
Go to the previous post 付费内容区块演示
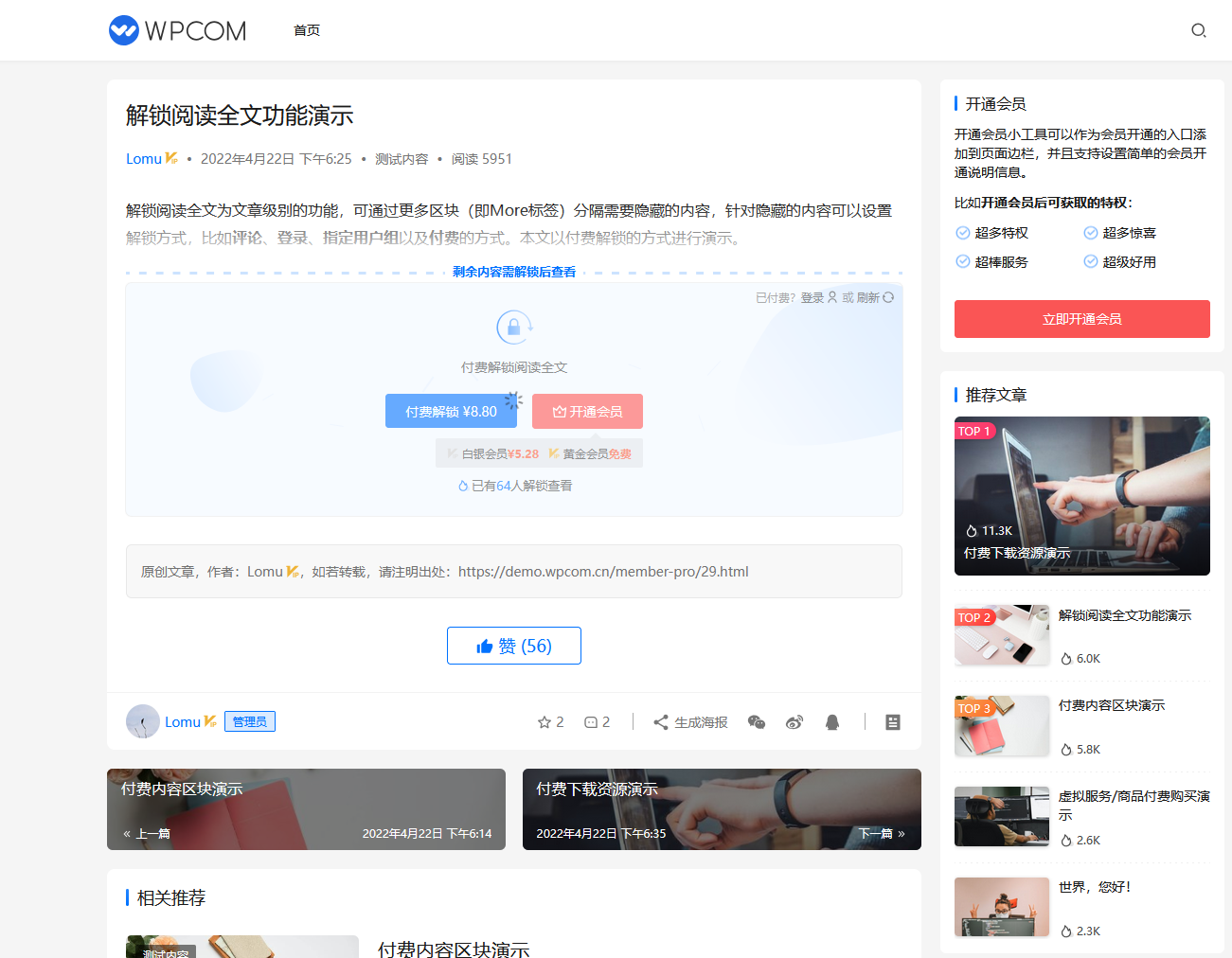tap(306, 809)
